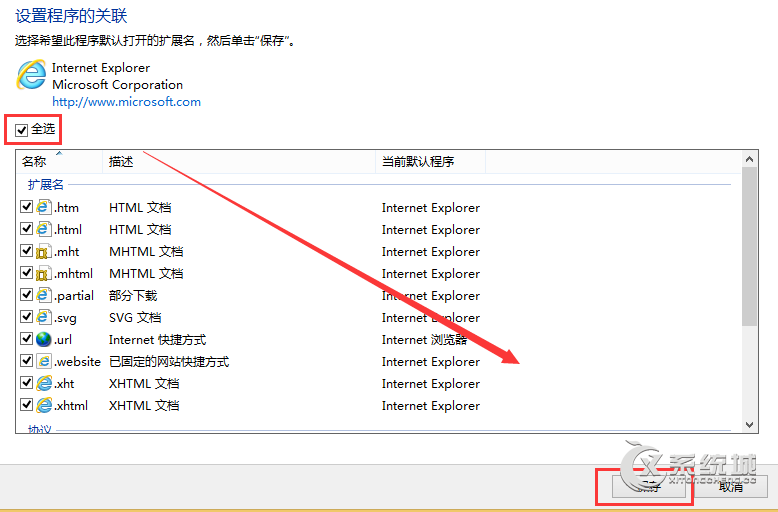This screenshot has width=778, height=512.
Task: Uncheck the .html extension checkbox
Action: [x=26, y=228]
